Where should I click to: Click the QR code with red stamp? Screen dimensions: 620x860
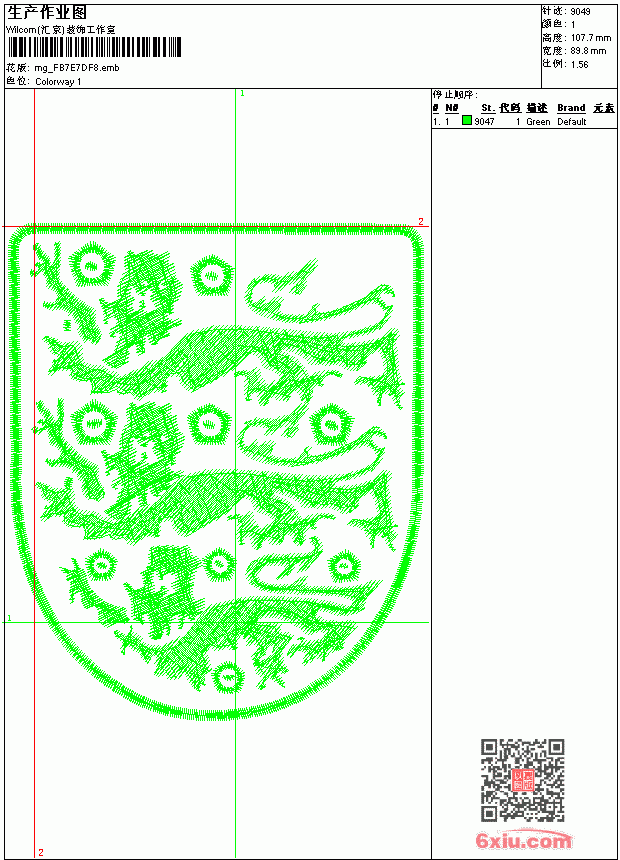tap(522, 779)
